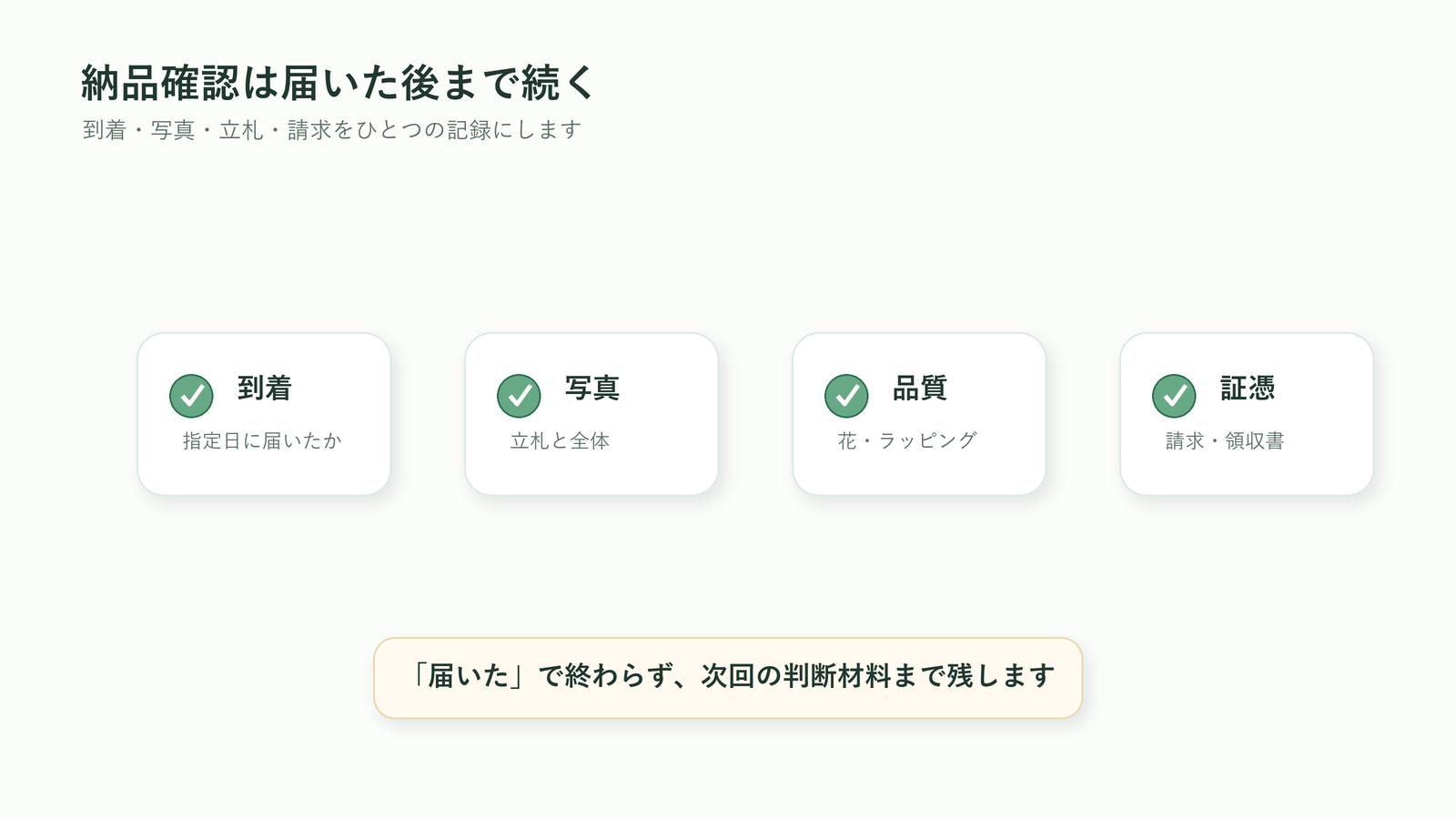The image size is (1456, 819).
Task: Click the 花・ラッピング description text
Action: pos(907,441)
